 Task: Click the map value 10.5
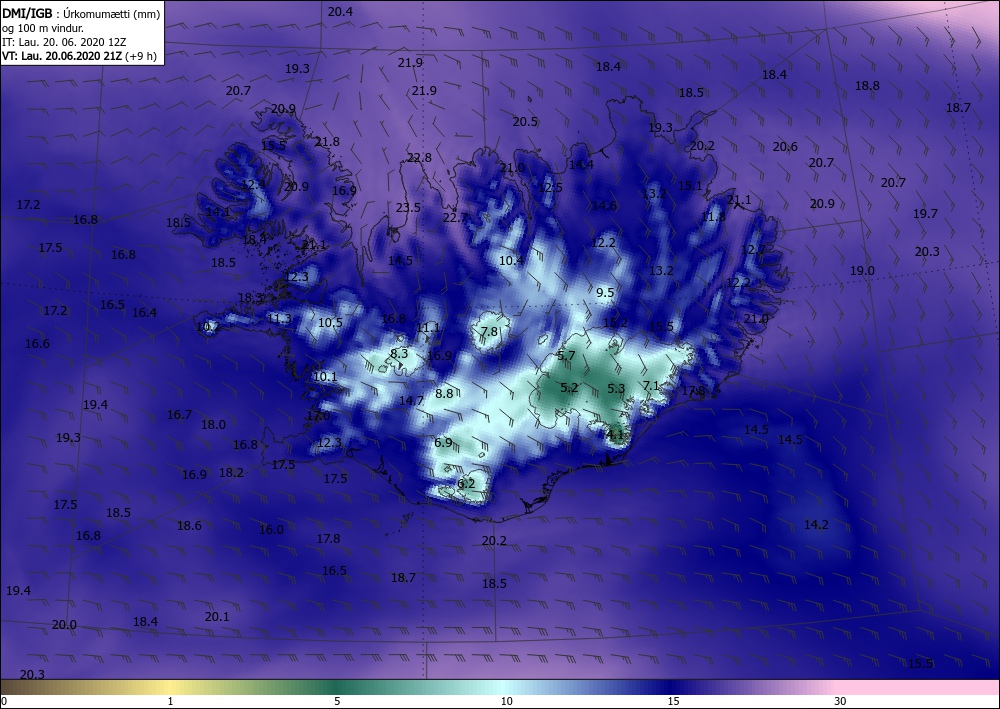pyautogui.click(x=330, y=323)
